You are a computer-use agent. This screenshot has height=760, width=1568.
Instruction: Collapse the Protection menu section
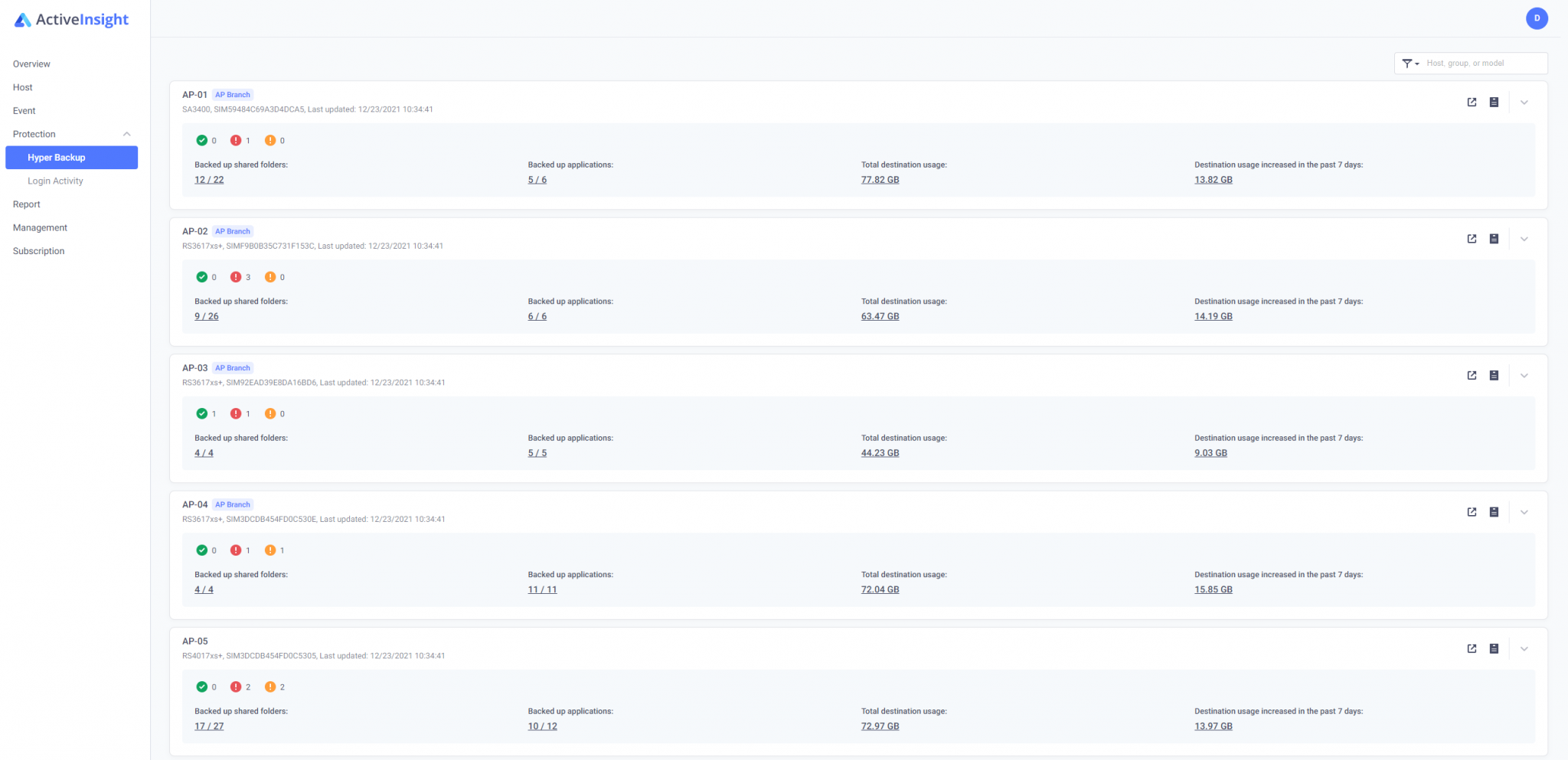coord(127,135)
